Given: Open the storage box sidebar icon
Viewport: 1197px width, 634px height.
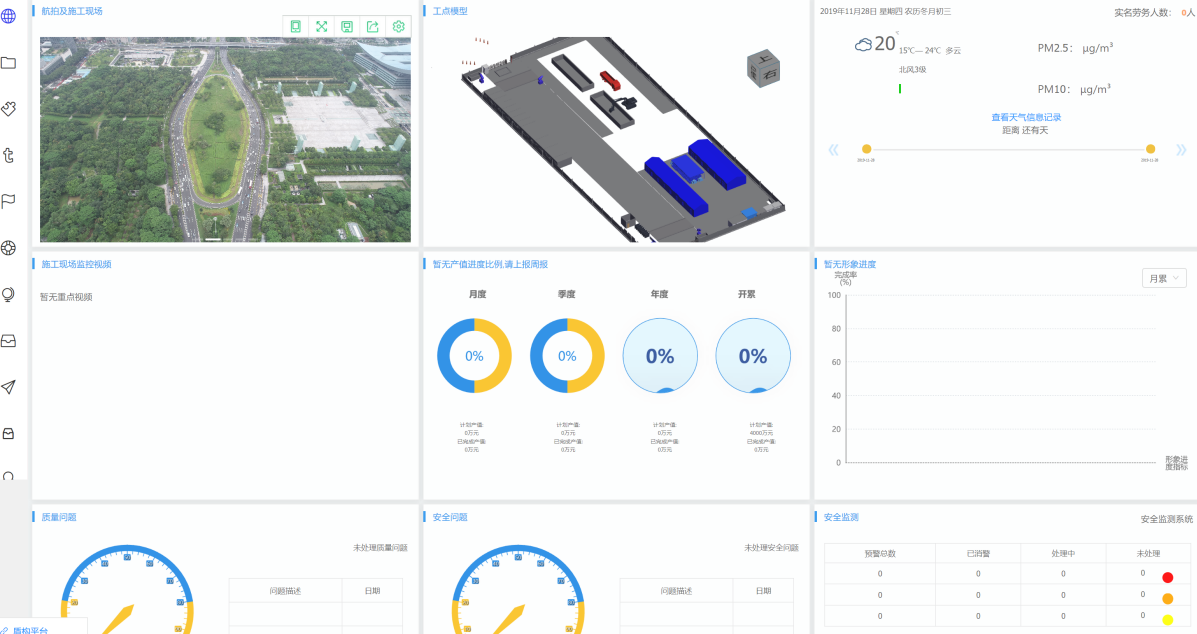Looking at the screenshot, I should [8, 433].
